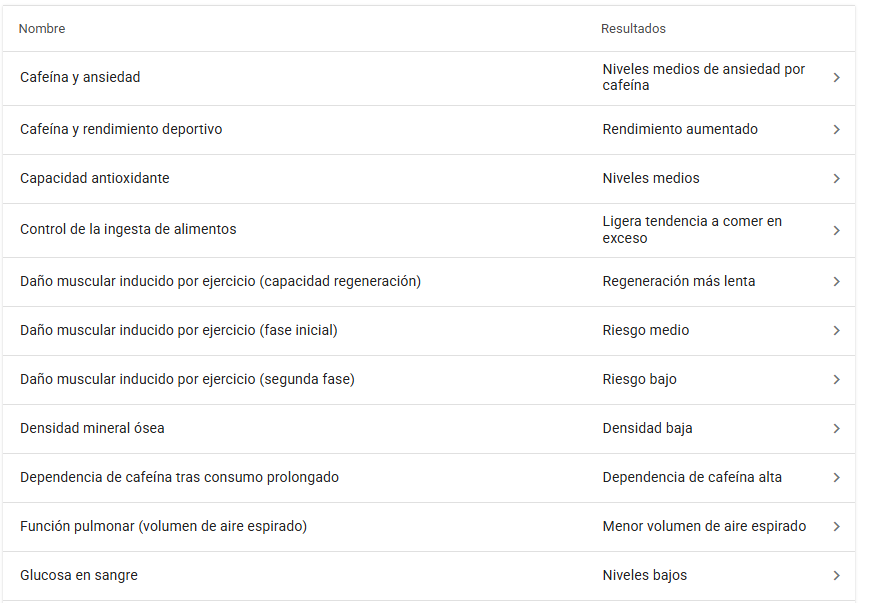The width and height of the screenshot is (869, 603).
Task: Select Daño muscular (capacidad regeneración) row name
Action: click(220, 281)
